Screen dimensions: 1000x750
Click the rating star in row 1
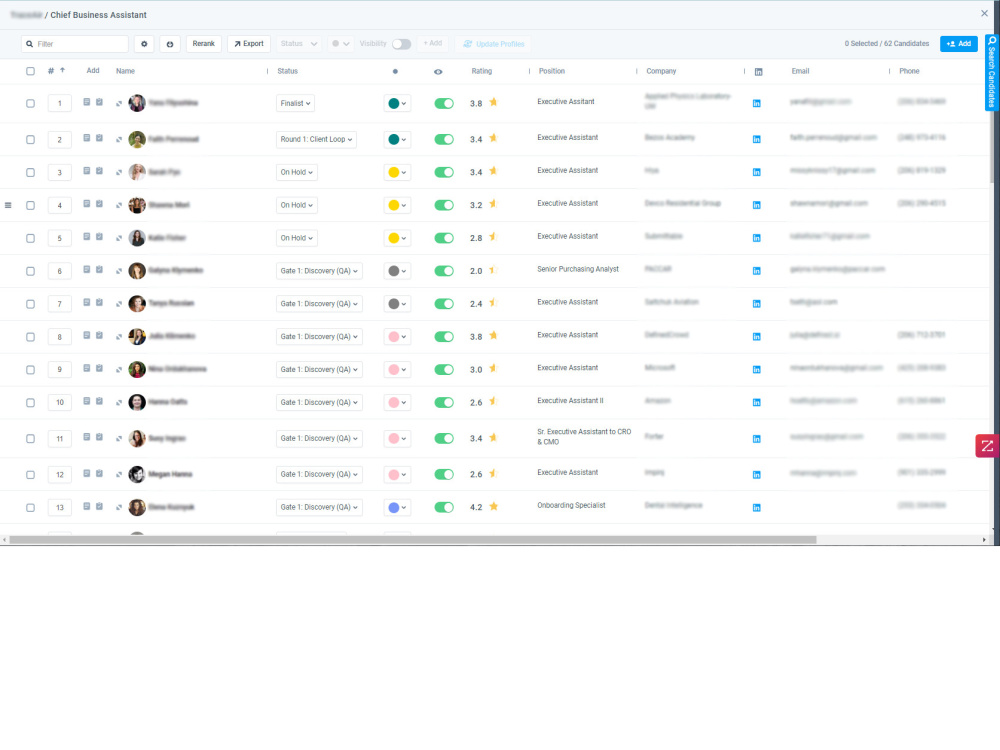click(x=493, y=102)
